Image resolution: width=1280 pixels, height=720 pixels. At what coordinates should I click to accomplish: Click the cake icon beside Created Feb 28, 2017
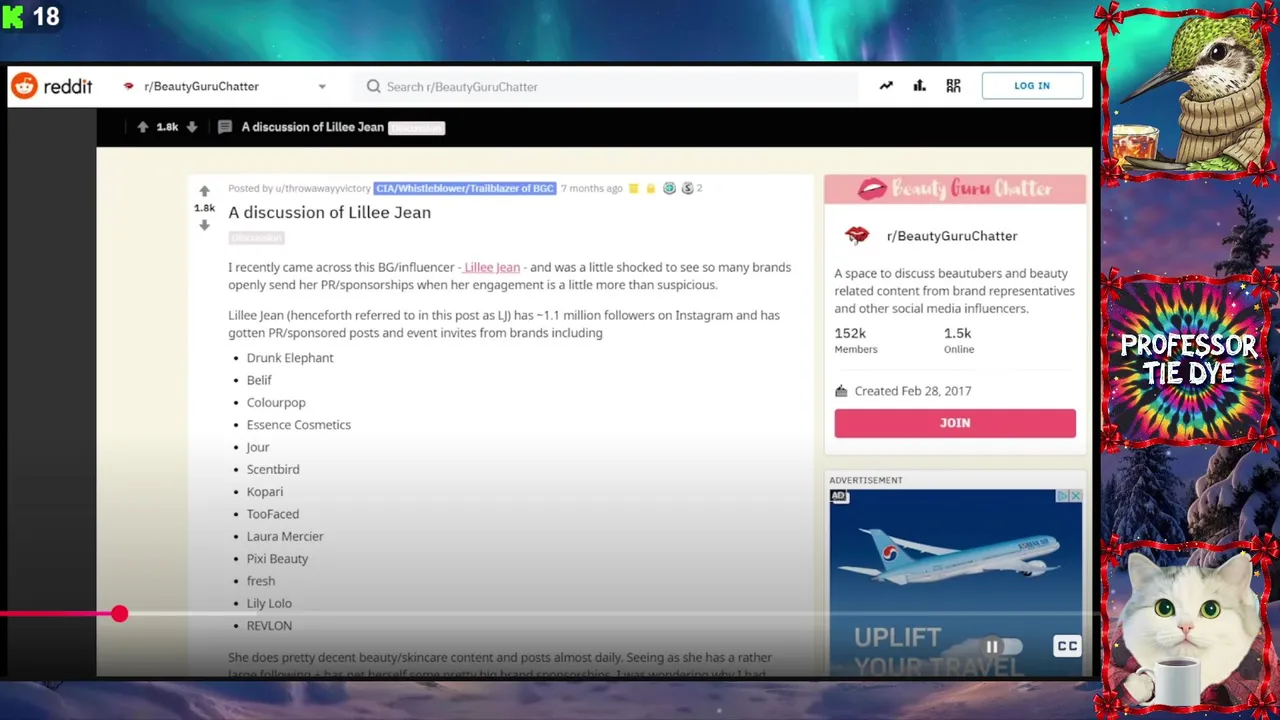(x=841, y=391)
